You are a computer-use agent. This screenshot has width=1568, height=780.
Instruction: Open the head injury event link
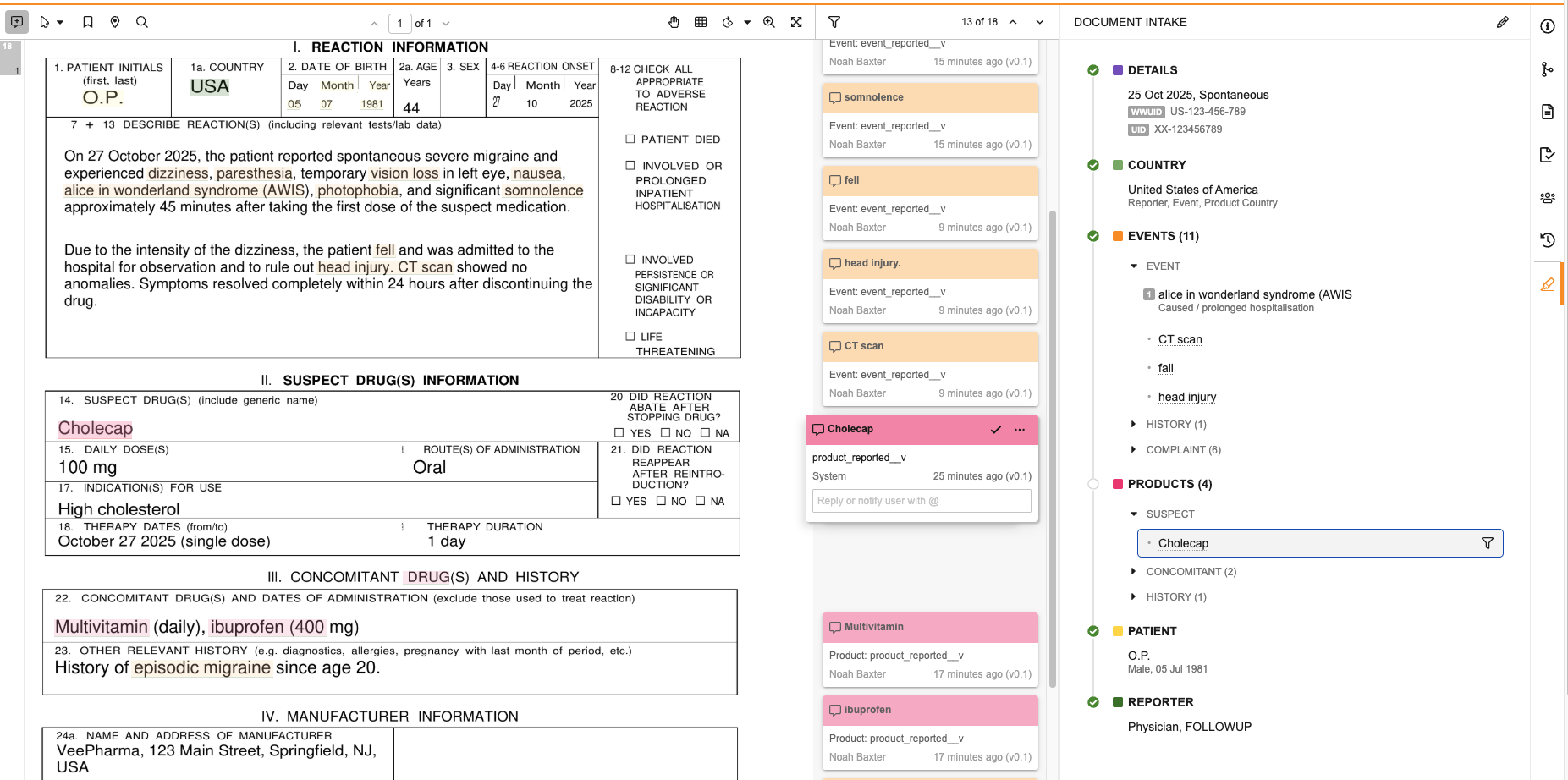click(x=1186, y=397)
